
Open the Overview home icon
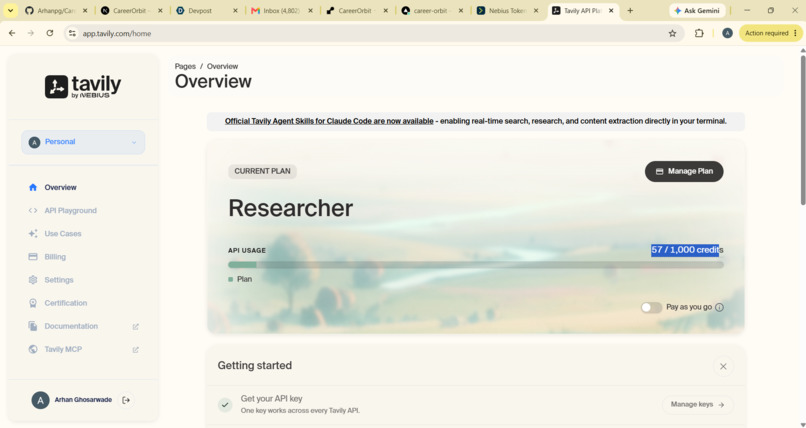[x=33, y=188]
